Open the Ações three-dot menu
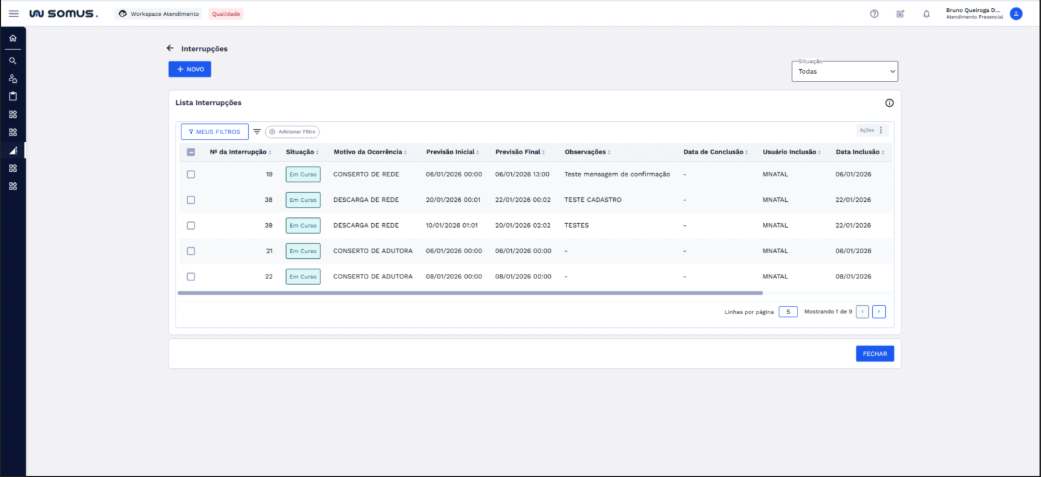 (881, 130)
